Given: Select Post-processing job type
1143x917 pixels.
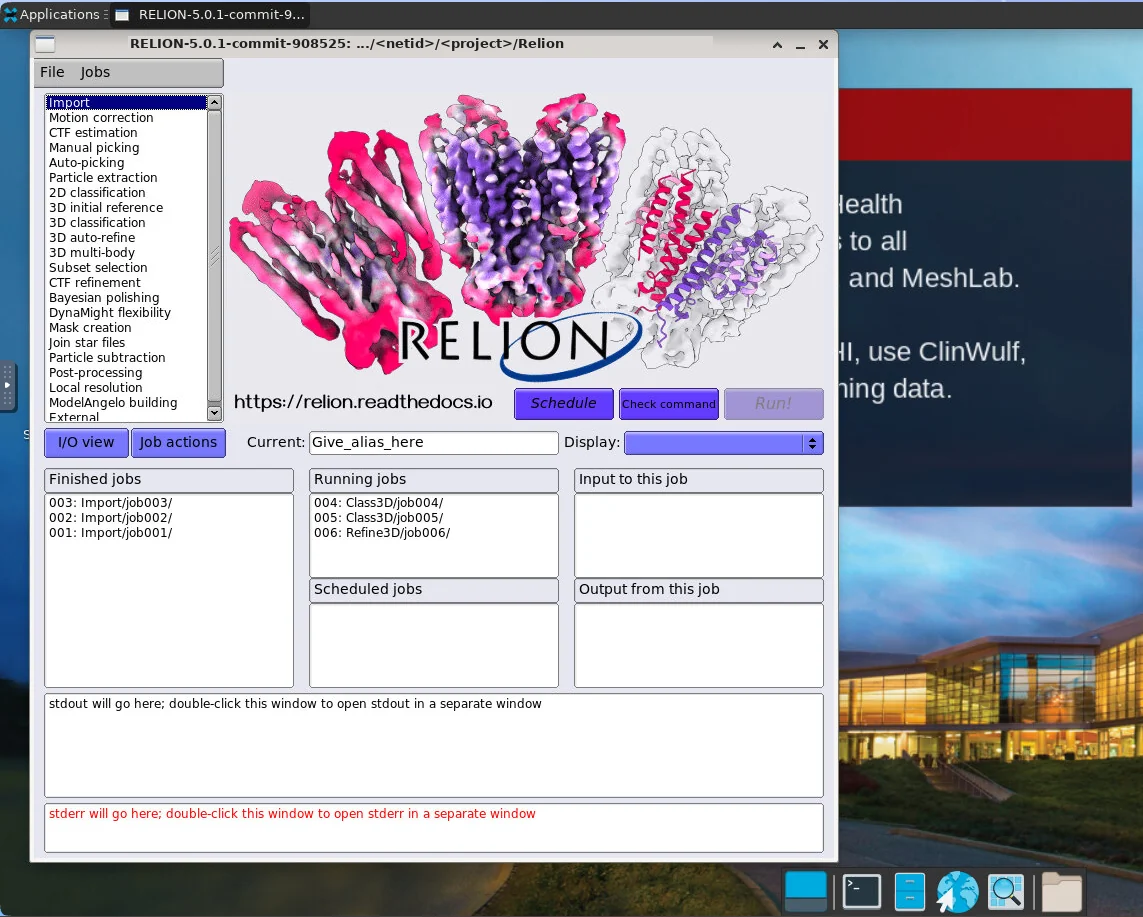Looking at the screenshot, I should pyautogui.click(x=126, y=372).
